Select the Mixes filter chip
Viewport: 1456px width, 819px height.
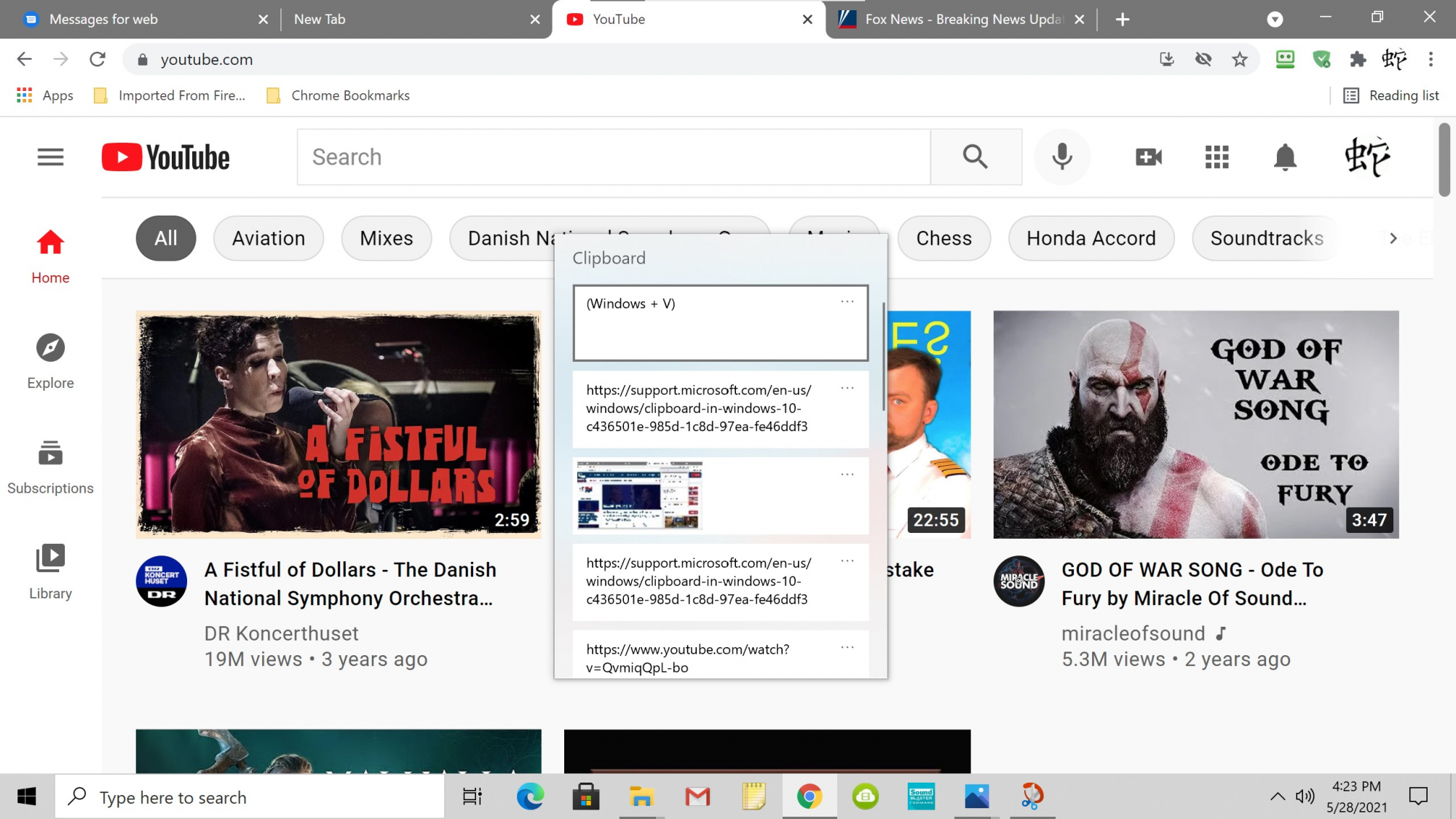[x=387, y=238]
